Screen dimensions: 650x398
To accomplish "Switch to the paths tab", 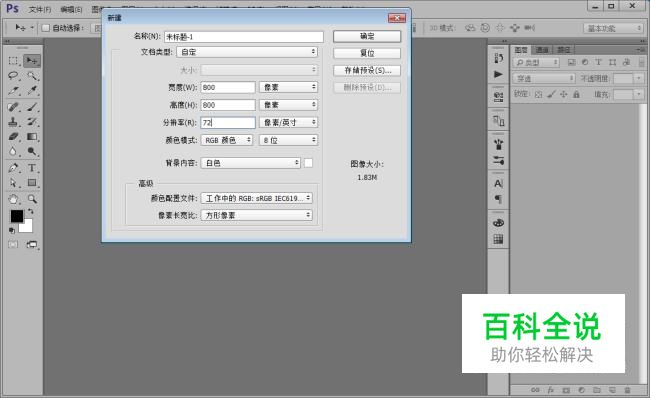I will tap(563, 50).
